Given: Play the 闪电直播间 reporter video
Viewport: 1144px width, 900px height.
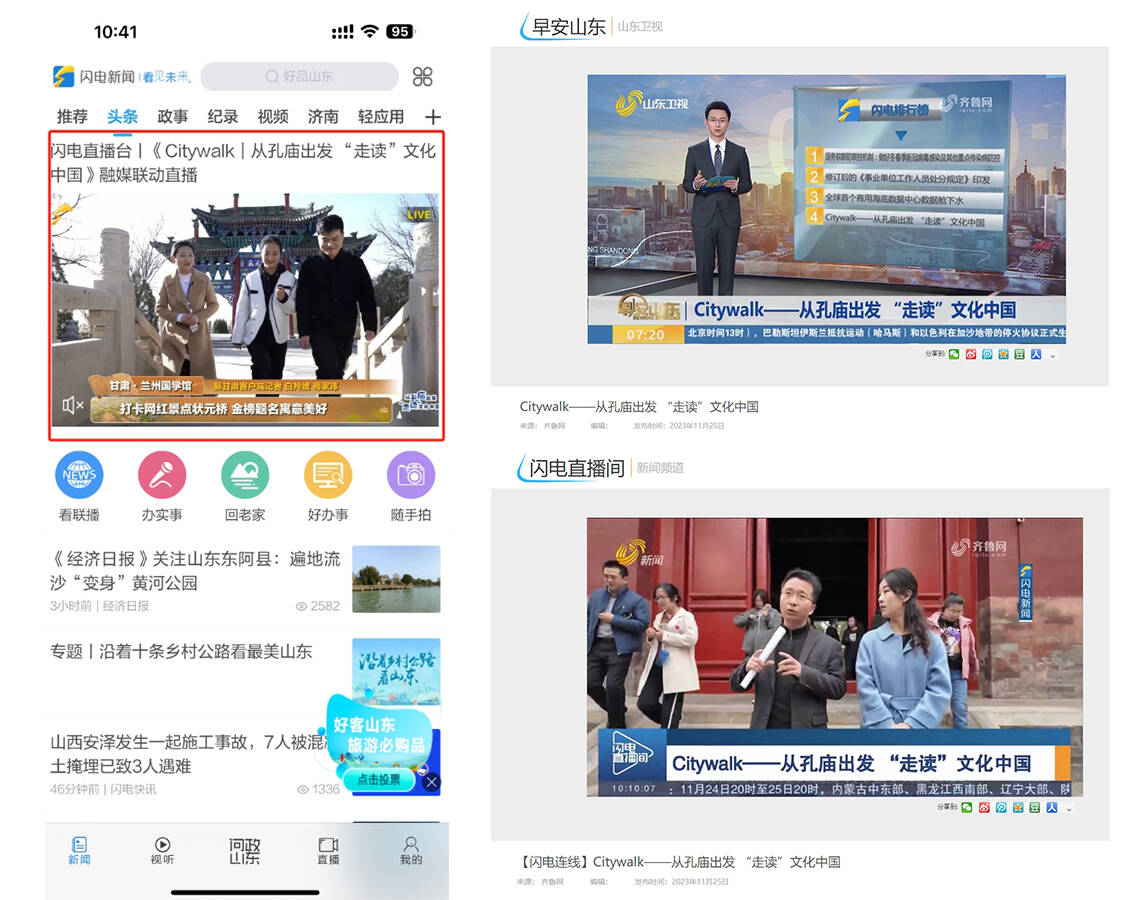Looking at the screenshot, I should (834, 657).
